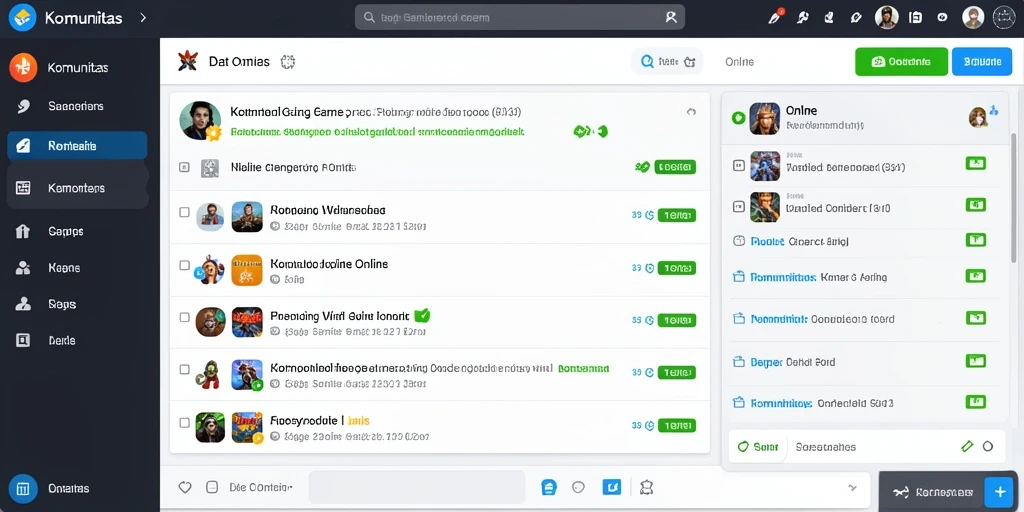Image resolution: width=1024 pixels, height=512 pixels.
Task: Open notifications pen icon with red badge
Action: [x=775, y=17]
